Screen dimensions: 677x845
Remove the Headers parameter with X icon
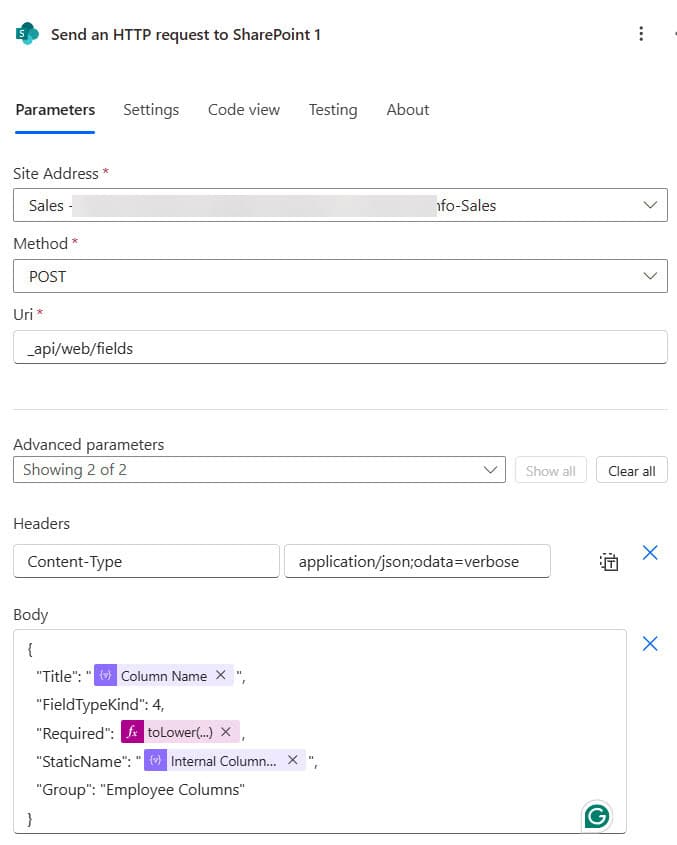click(x=650, y=552)
